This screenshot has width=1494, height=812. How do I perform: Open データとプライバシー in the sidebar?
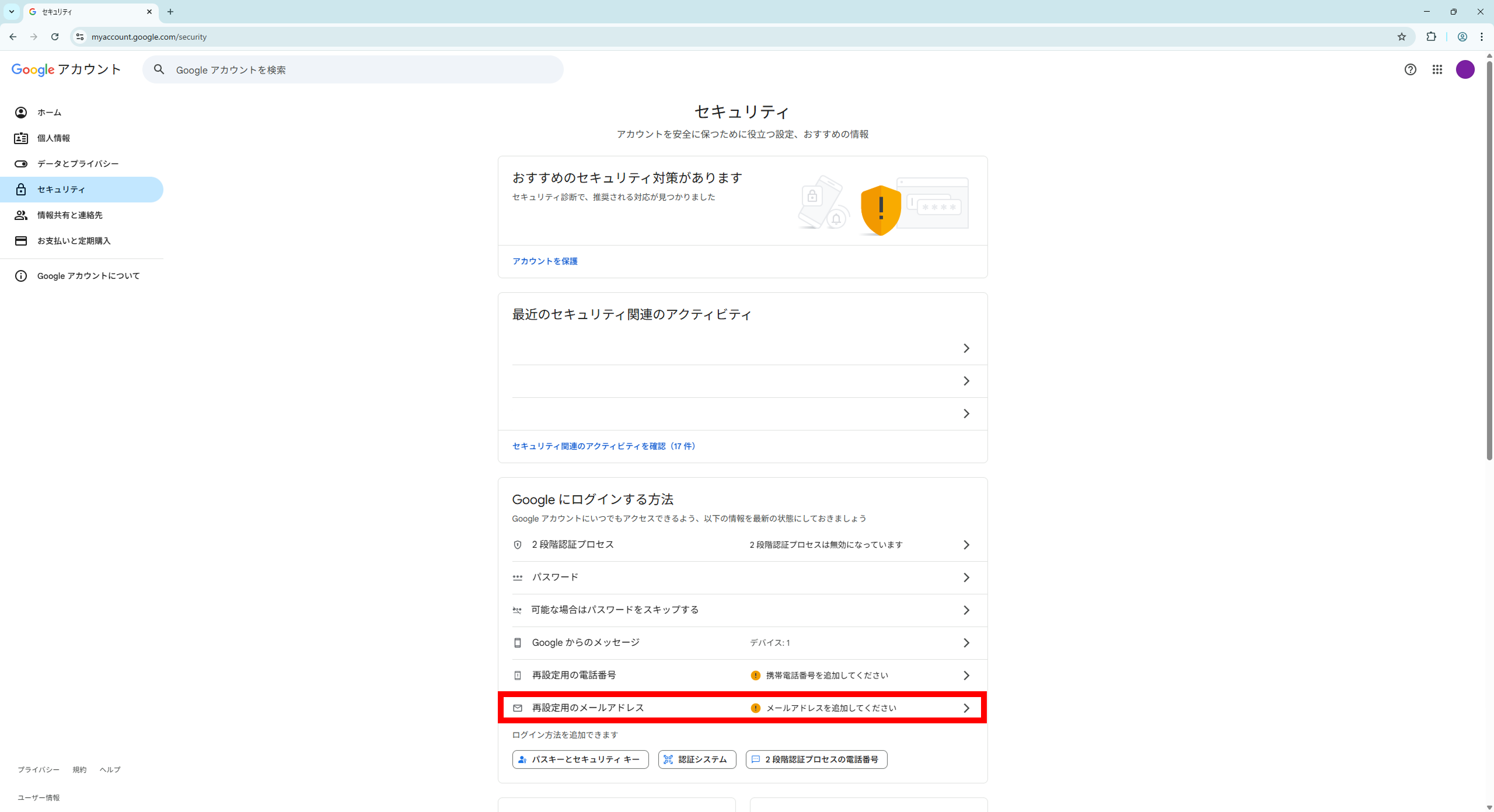click(x=82, y=164)
